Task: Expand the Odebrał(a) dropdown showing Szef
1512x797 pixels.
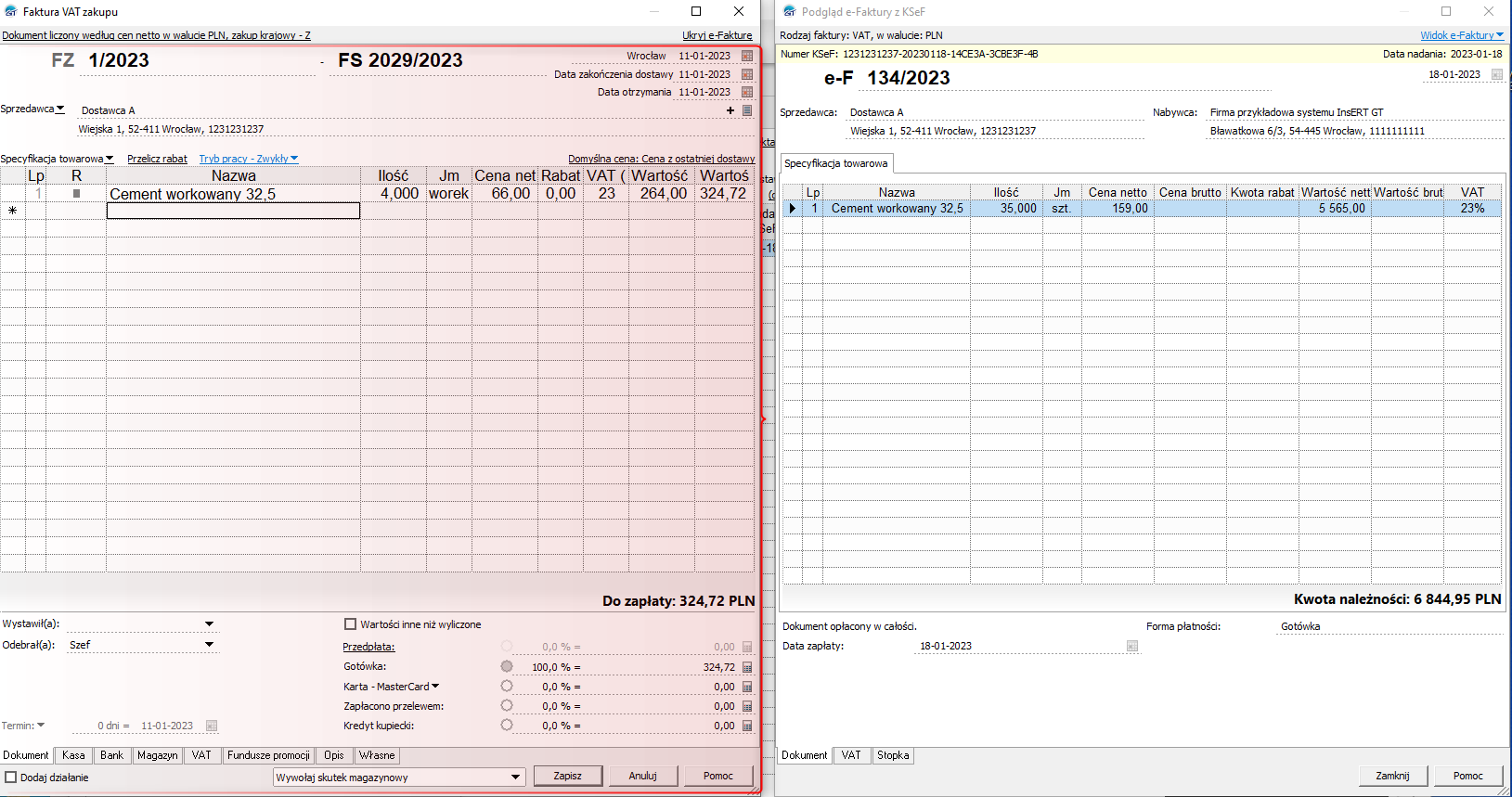Action: [x=209, y=644]
